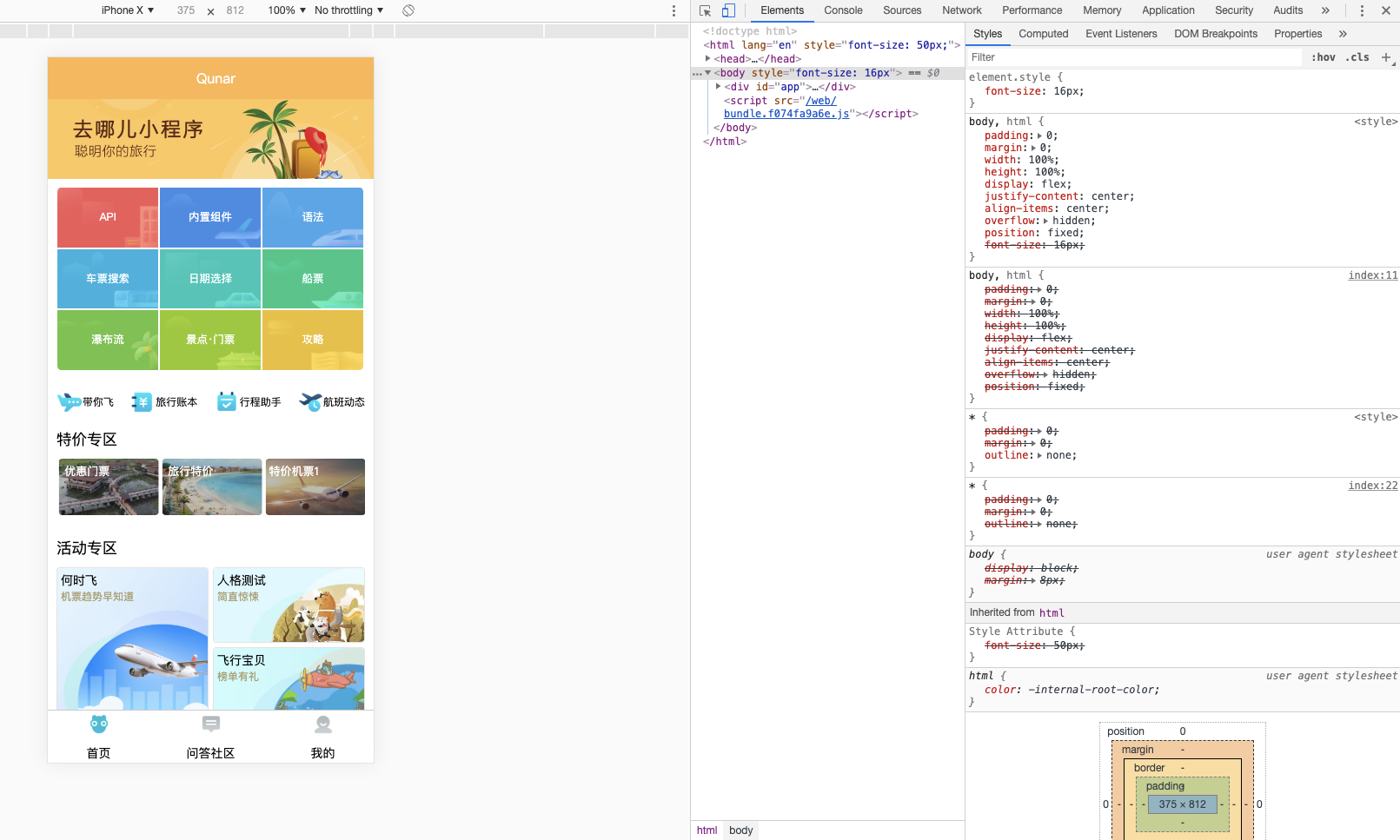This screenshot has height=840, width=1400.
Task: Tap the 行程助手 calendar icon
Action: (226, 401)
